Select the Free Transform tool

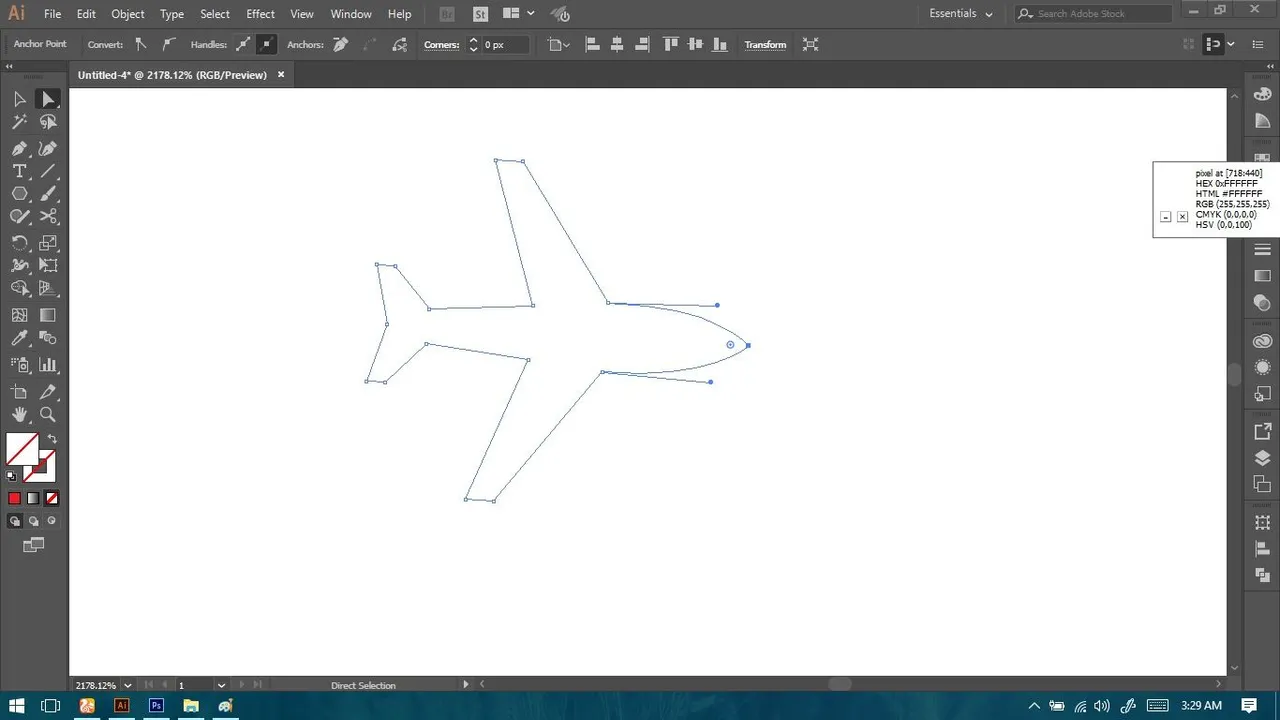pos(47,266)
